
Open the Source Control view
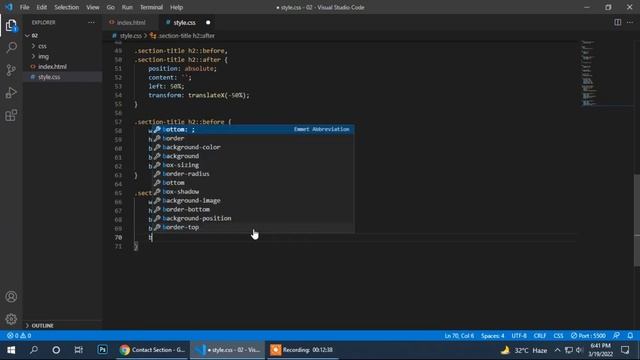tap(11, 70)
